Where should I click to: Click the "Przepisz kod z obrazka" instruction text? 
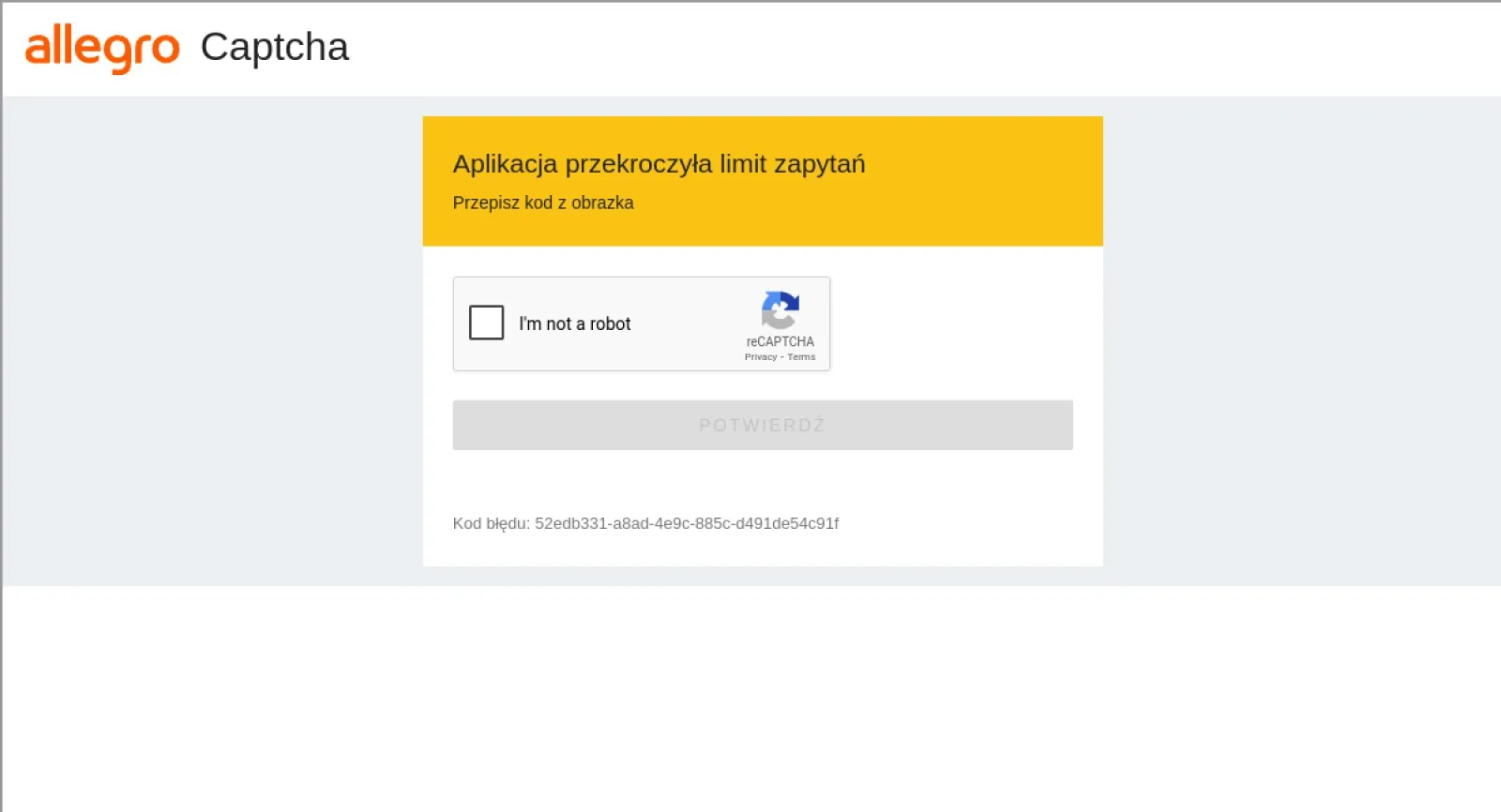pos(542,203)
